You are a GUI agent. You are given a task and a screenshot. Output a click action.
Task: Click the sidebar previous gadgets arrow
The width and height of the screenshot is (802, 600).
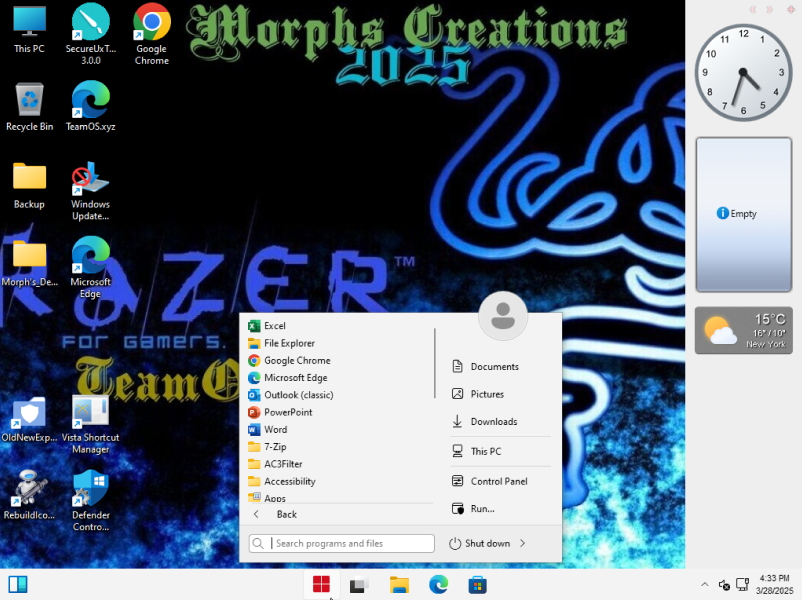click(753, 9)
